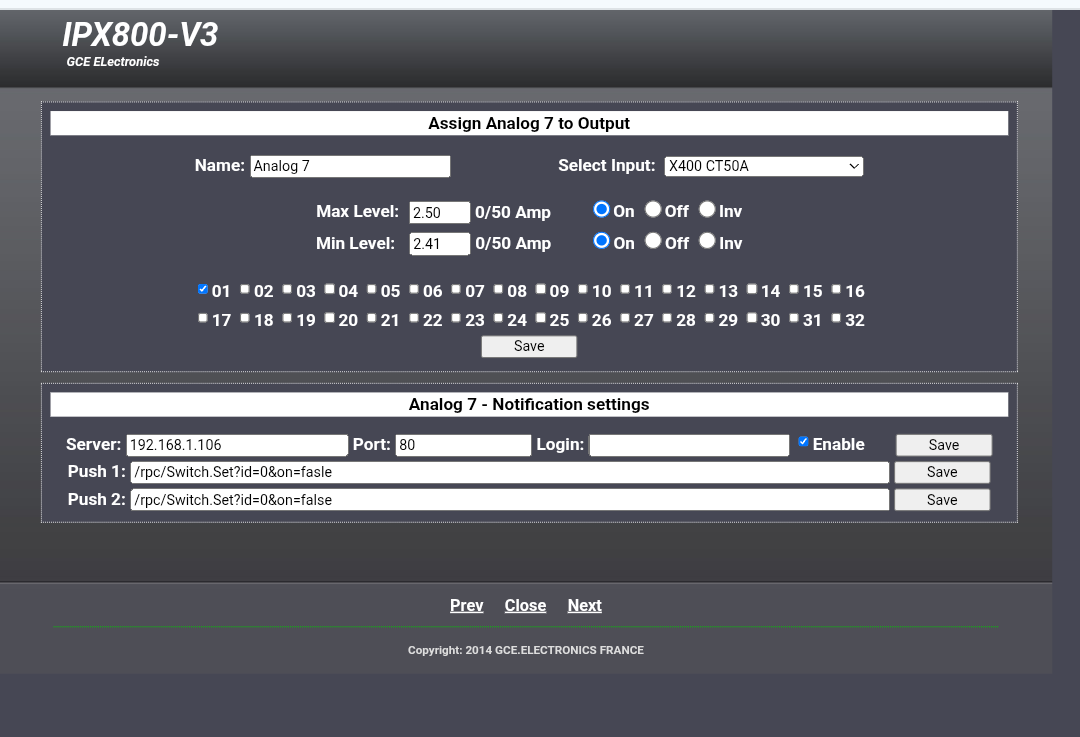
Task: Check output 17 checkbox
Action: pyautogui.click(x=202, y=318)
